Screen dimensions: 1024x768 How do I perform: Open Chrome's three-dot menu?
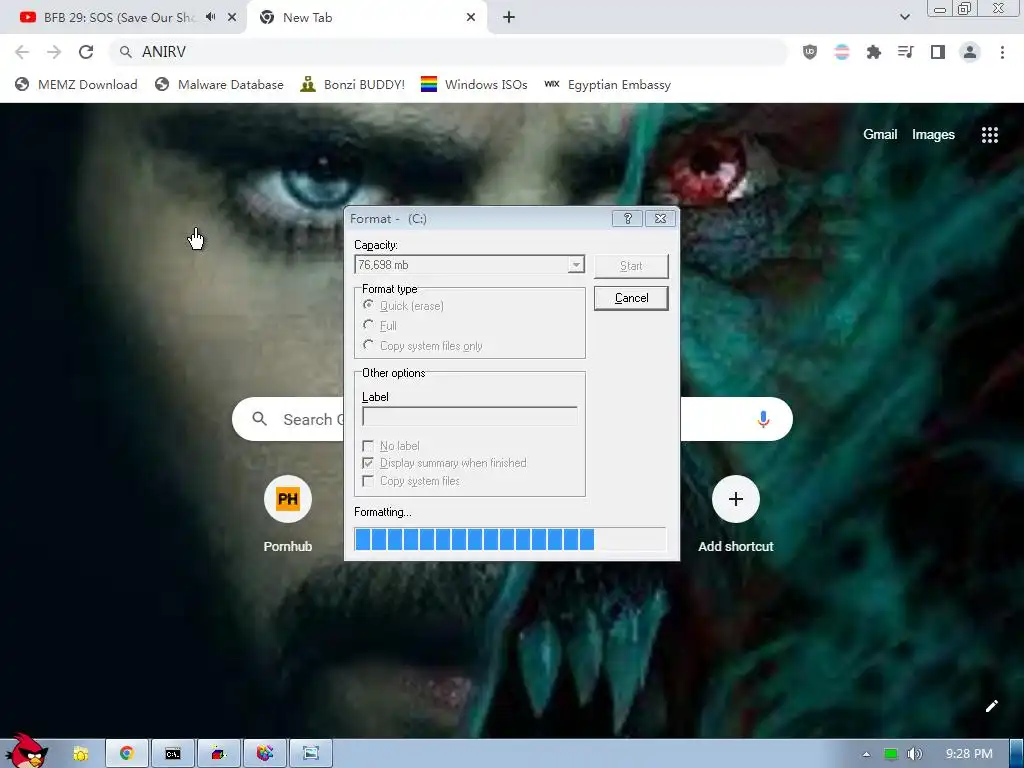1002,52
